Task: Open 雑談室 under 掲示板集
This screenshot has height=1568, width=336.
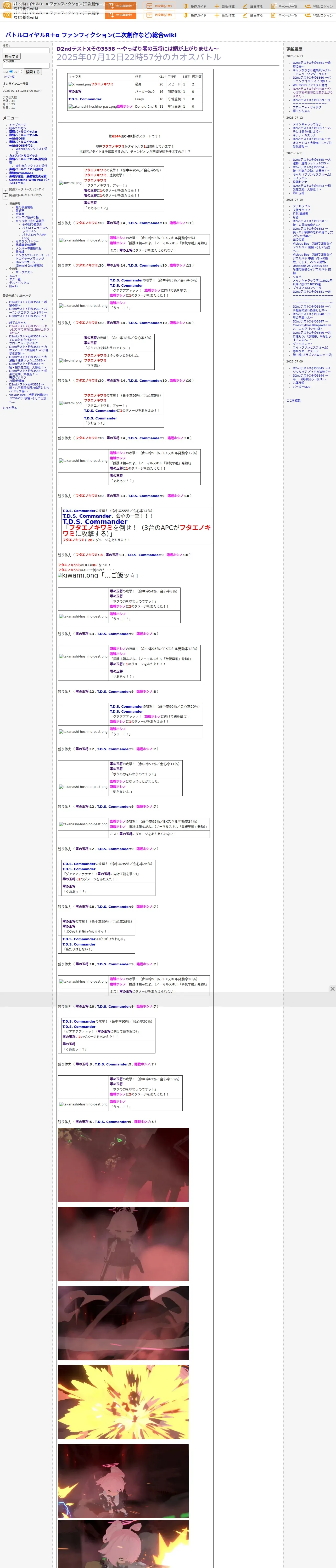Action: click(x=20, y=211)
